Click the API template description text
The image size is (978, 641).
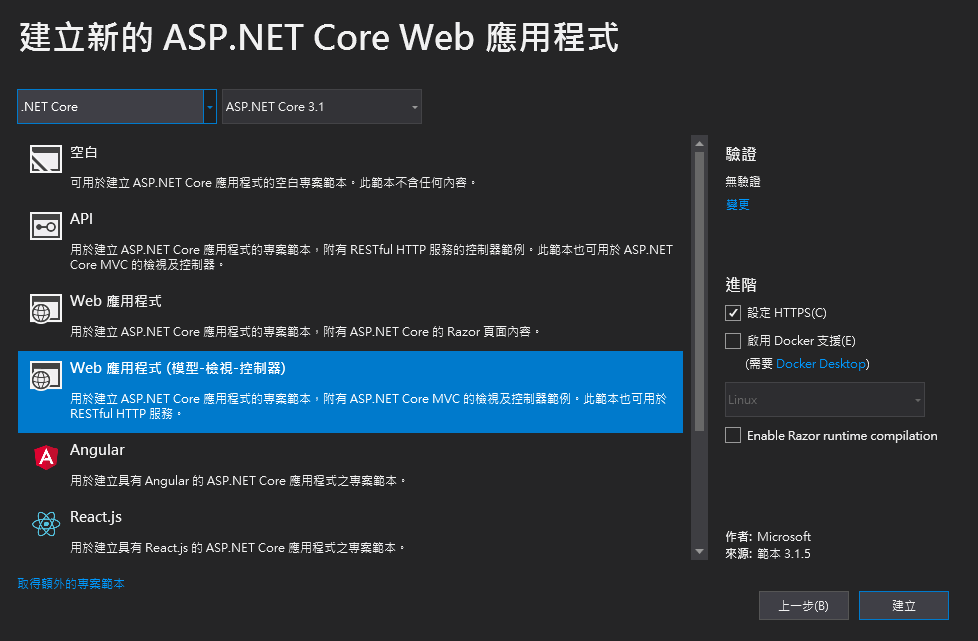[x=372, y=257]
